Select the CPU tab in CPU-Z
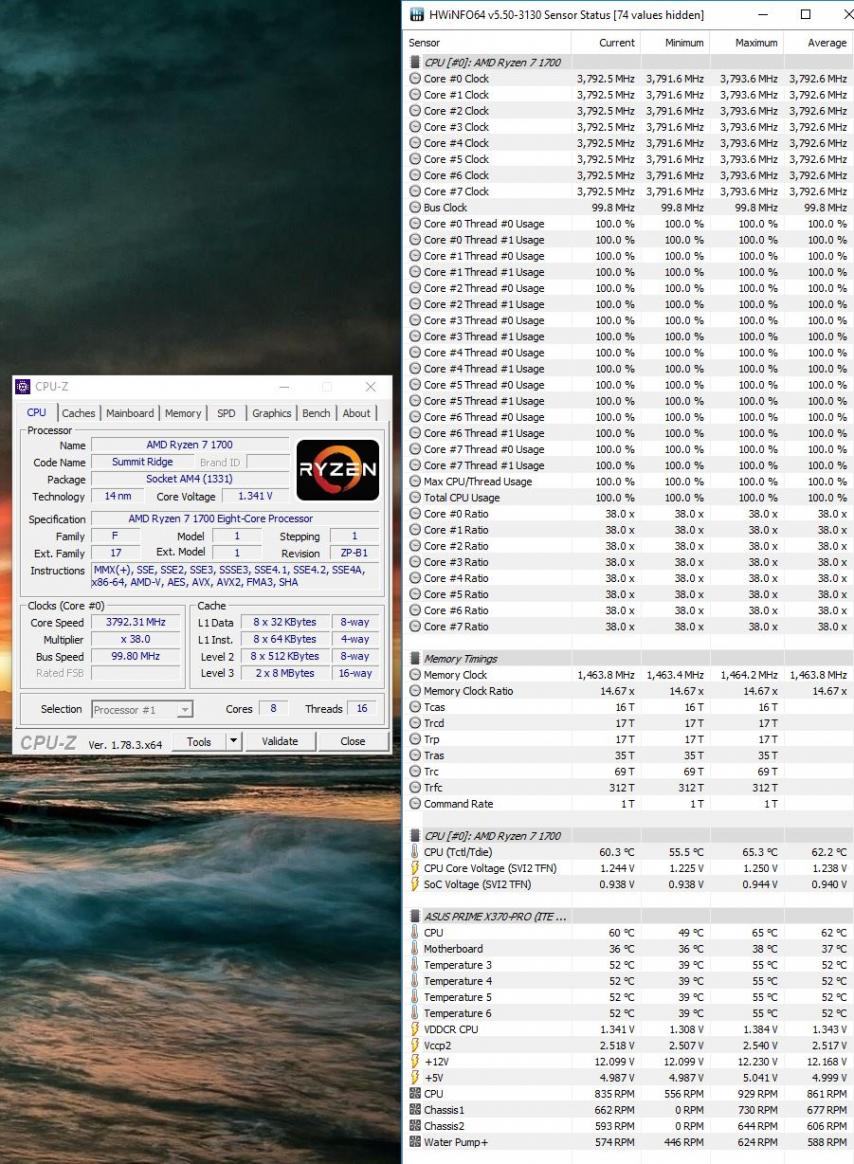Viewport: 854px width, 1164px height. click(36, 412)
